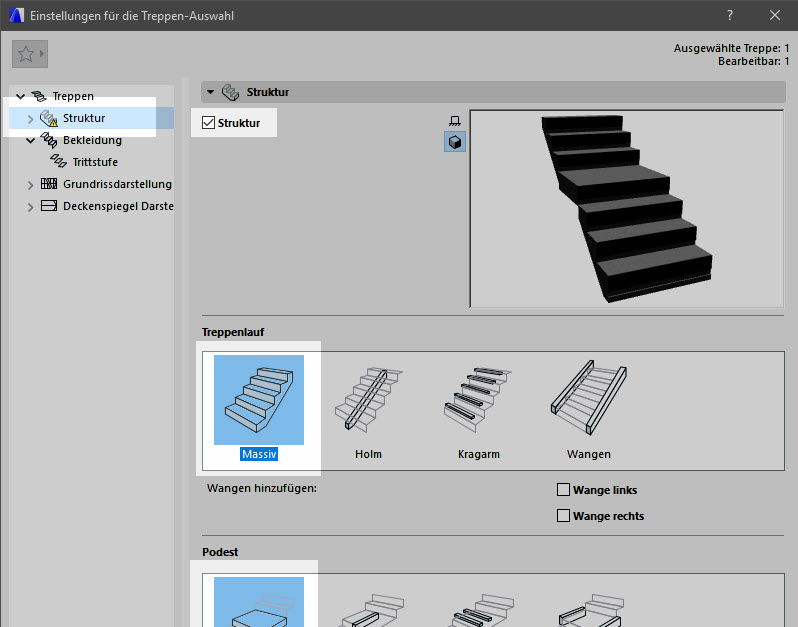Expand the Struktur tree node
The image size is (798, 627).
pyautogui.click(x=31, y=119)
